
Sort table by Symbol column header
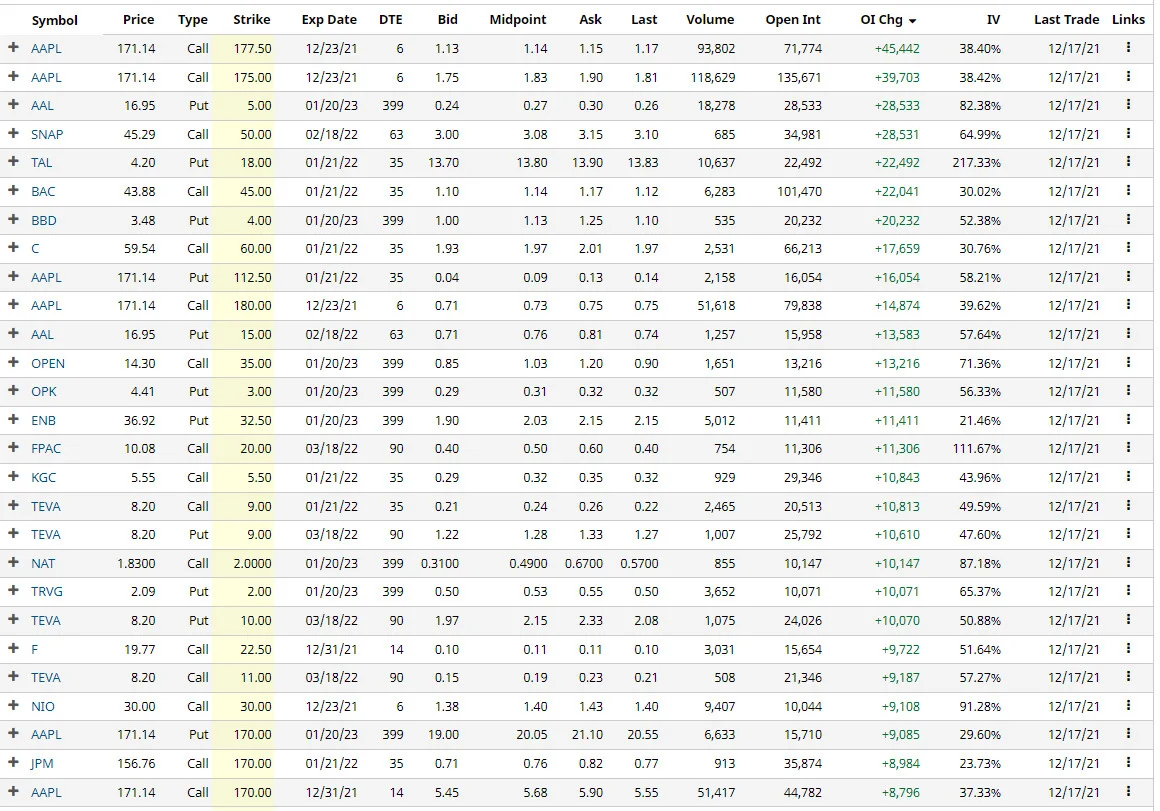[x=54, y=20]
